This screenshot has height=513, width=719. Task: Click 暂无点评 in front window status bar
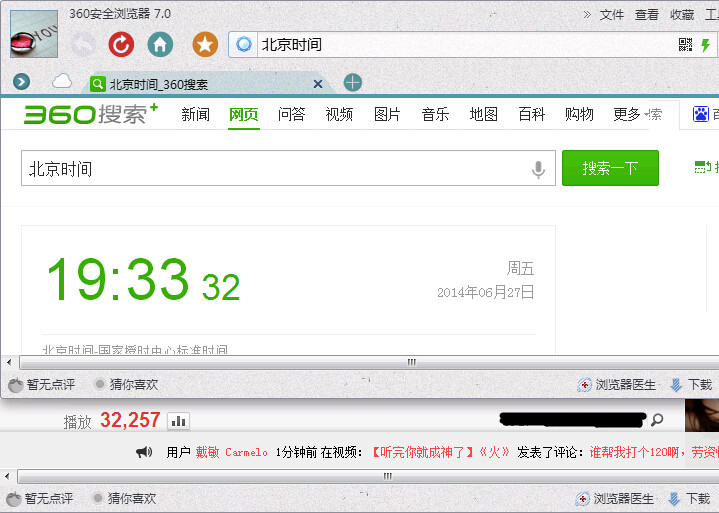click(42, 384)
